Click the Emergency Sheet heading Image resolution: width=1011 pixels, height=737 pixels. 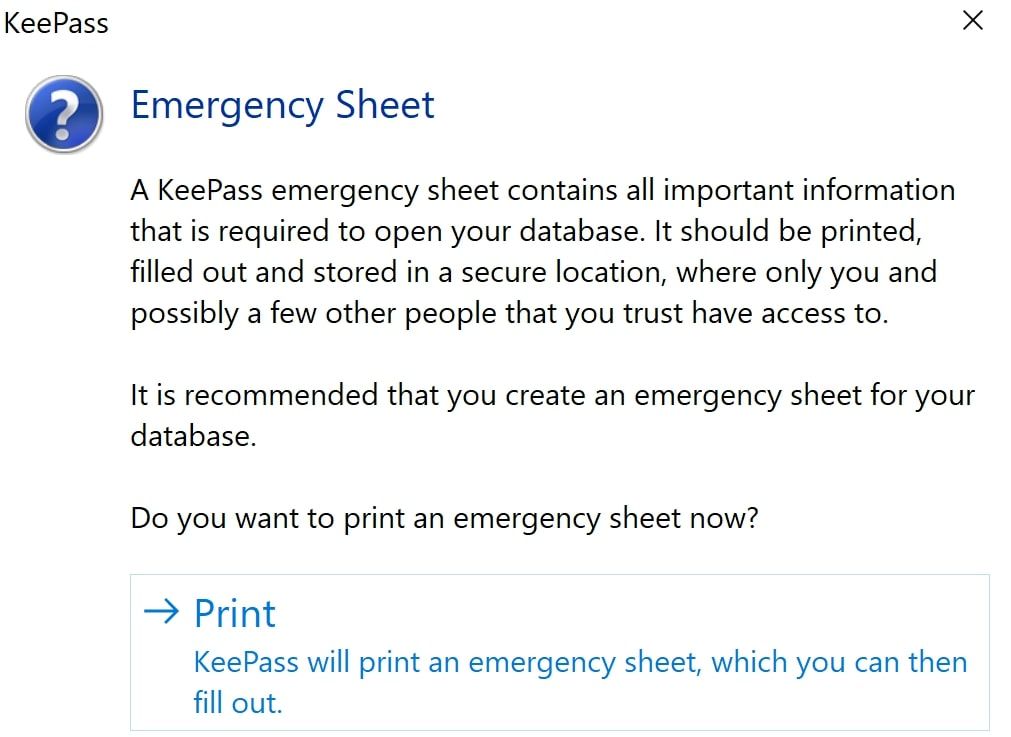(x=282, y=104)
